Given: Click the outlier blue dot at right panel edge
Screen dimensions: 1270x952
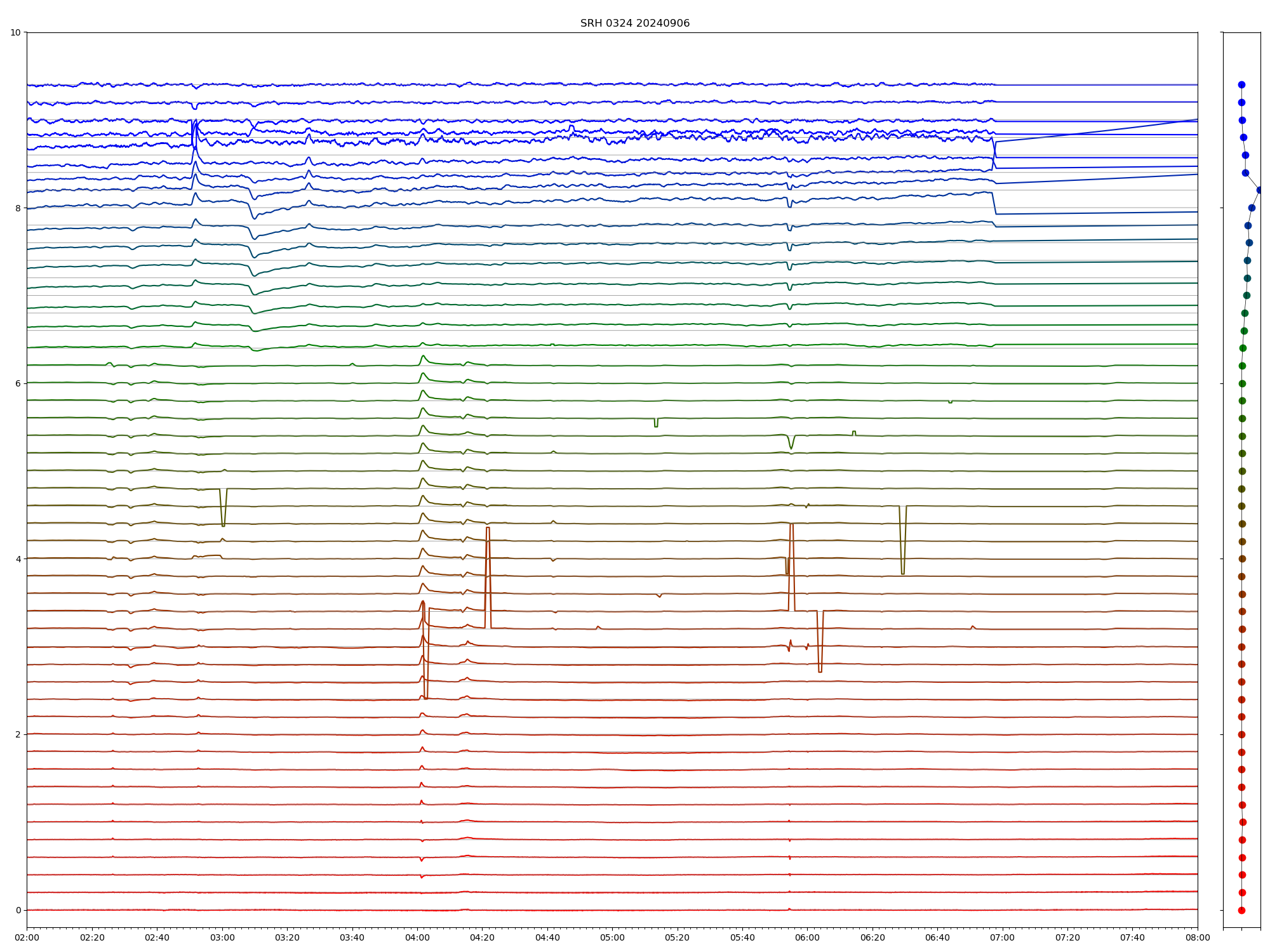Looking at the screenshot, I should 1260,190.
